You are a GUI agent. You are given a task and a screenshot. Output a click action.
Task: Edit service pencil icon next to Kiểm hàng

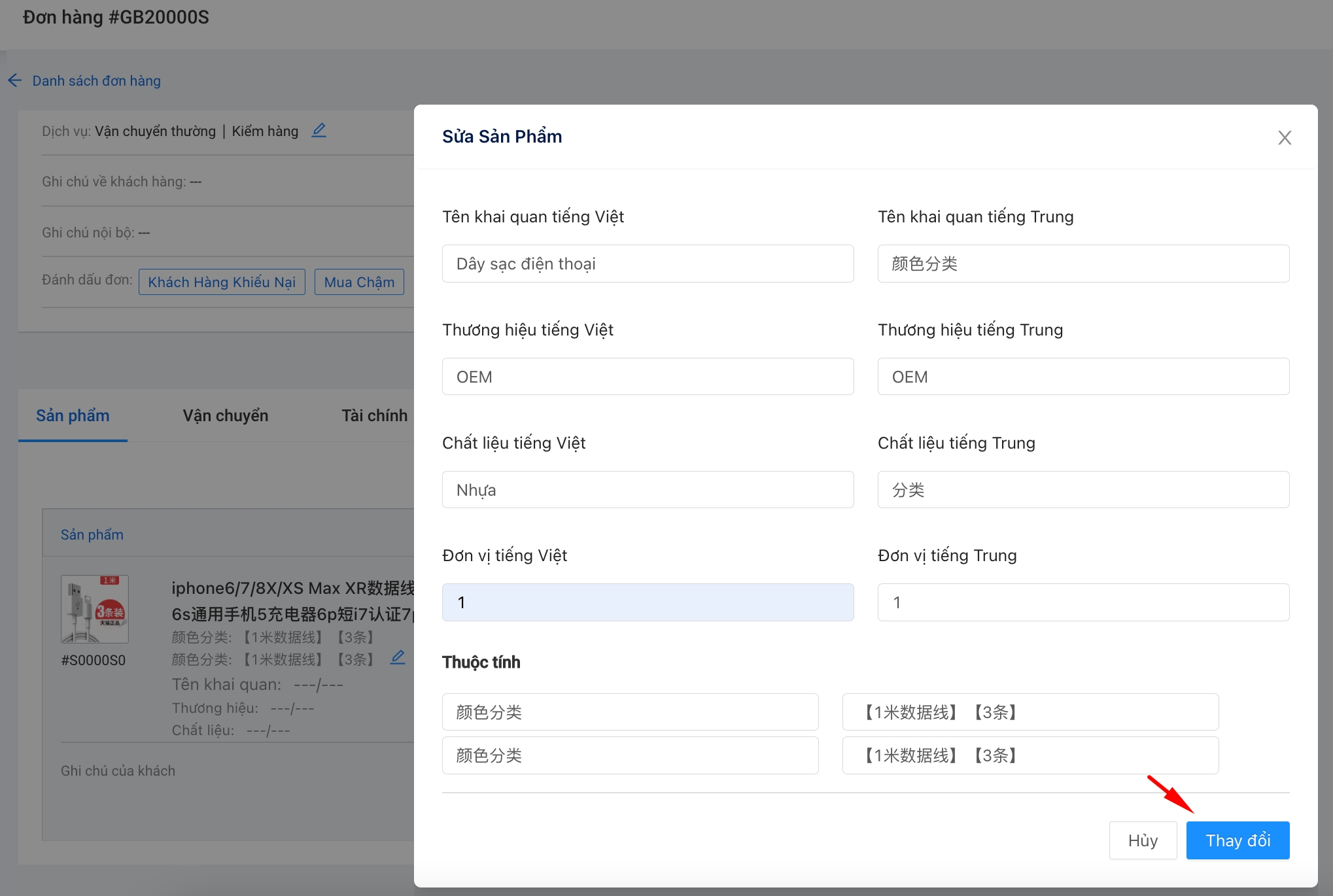click(x=319, y=130)
